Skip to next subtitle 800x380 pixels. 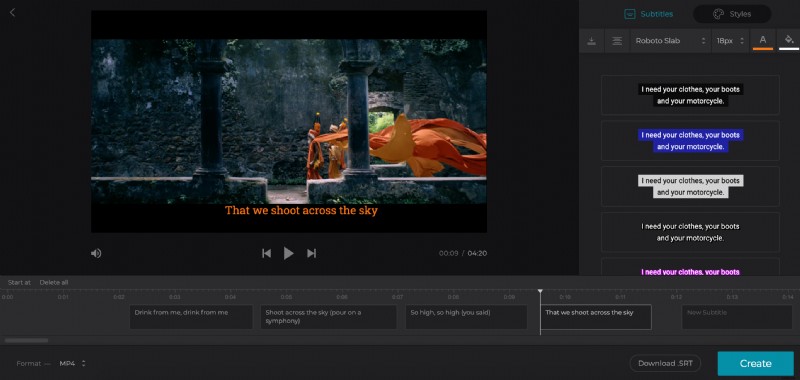311,253
